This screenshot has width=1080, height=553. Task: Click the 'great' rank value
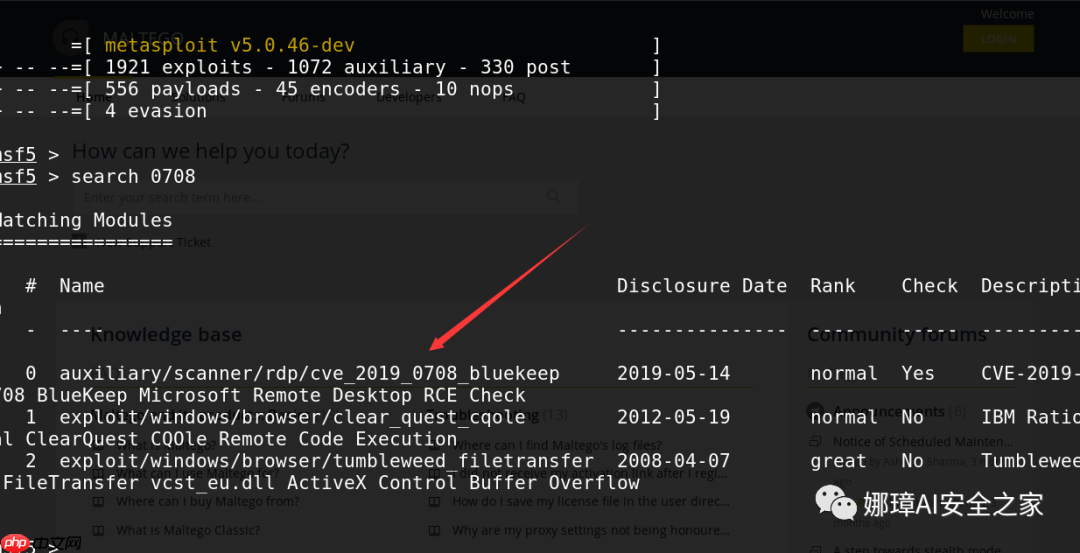point(838,461)
